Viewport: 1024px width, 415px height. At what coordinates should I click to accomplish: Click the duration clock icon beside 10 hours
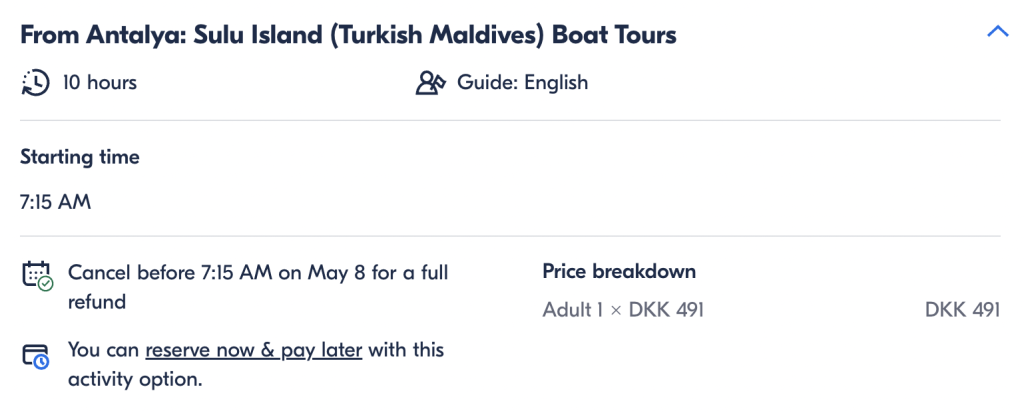tap(35, 82)
